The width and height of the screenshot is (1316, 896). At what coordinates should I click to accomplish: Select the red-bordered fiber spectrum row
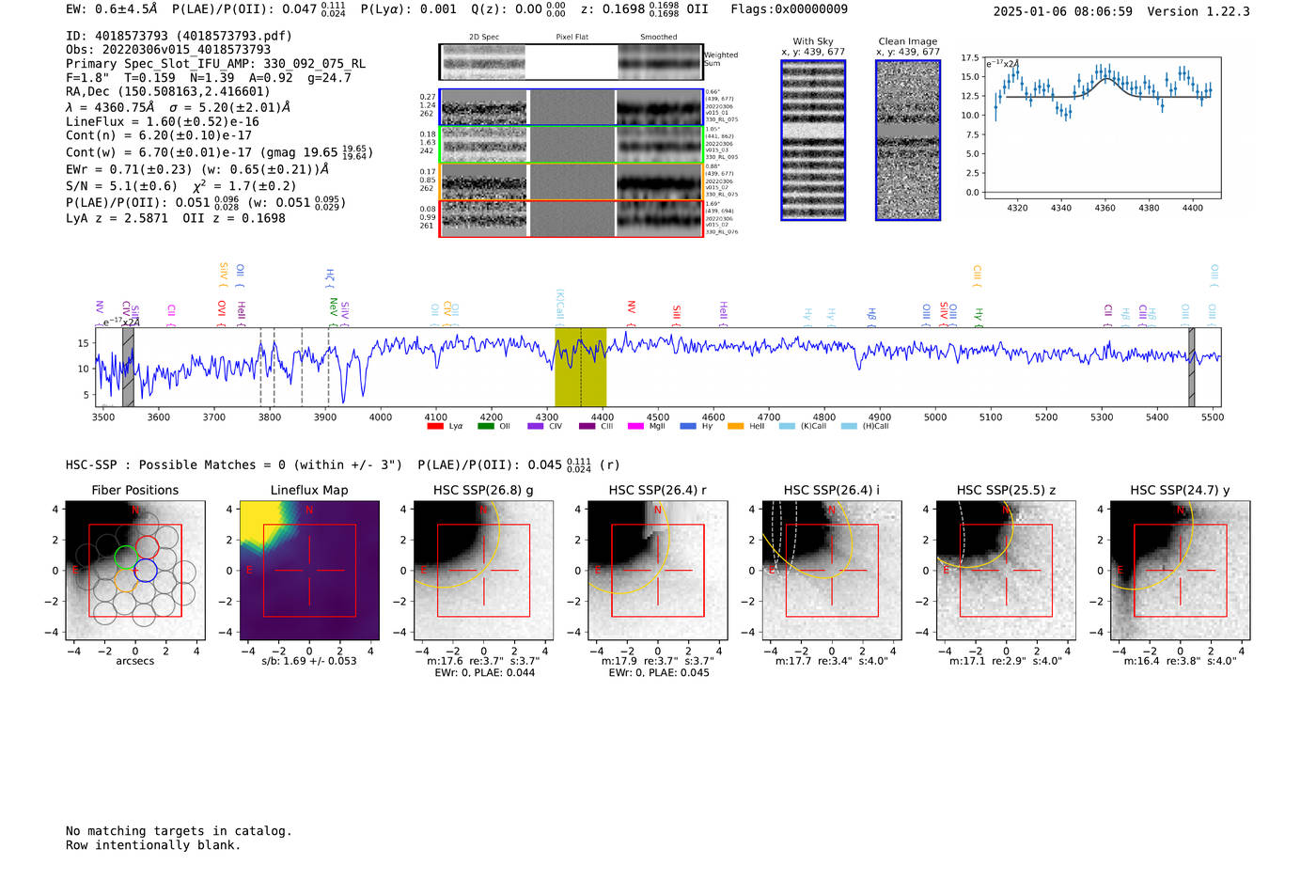click(571, 218)
